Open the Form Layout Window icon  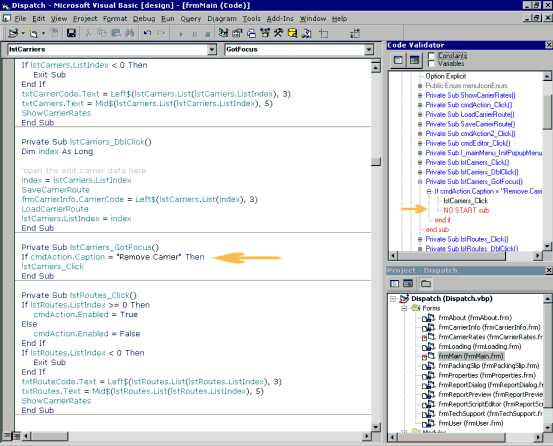click(x=251, y=33)
